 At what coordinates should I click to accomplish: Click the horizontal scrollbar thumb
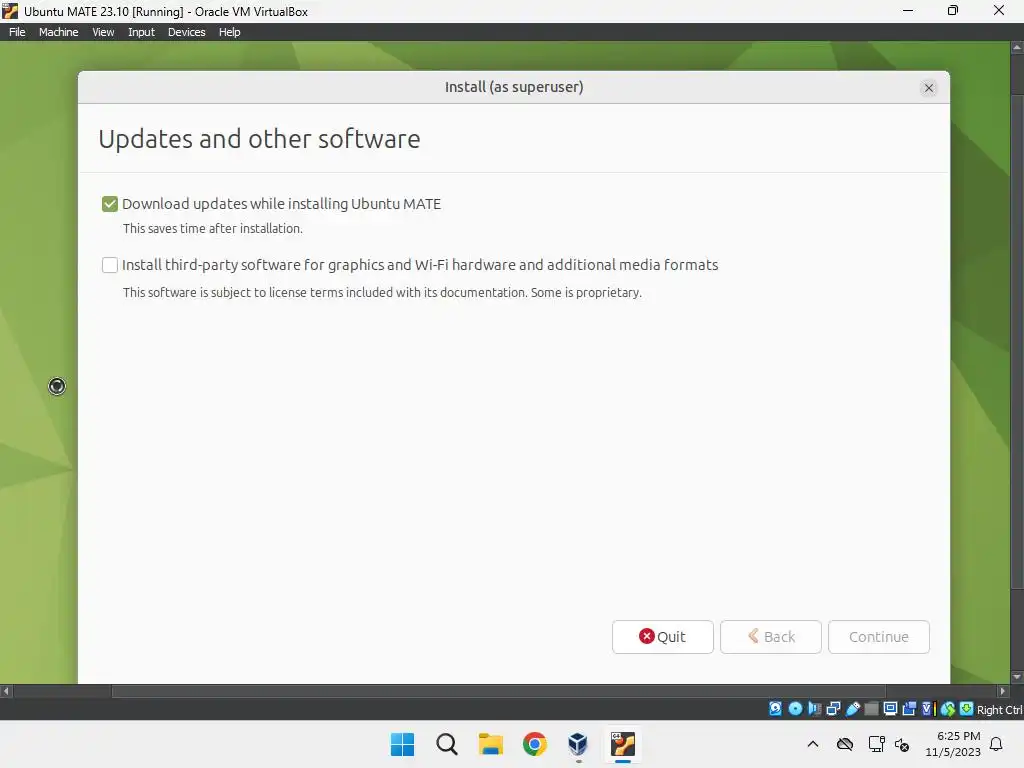tap(498, 691)
